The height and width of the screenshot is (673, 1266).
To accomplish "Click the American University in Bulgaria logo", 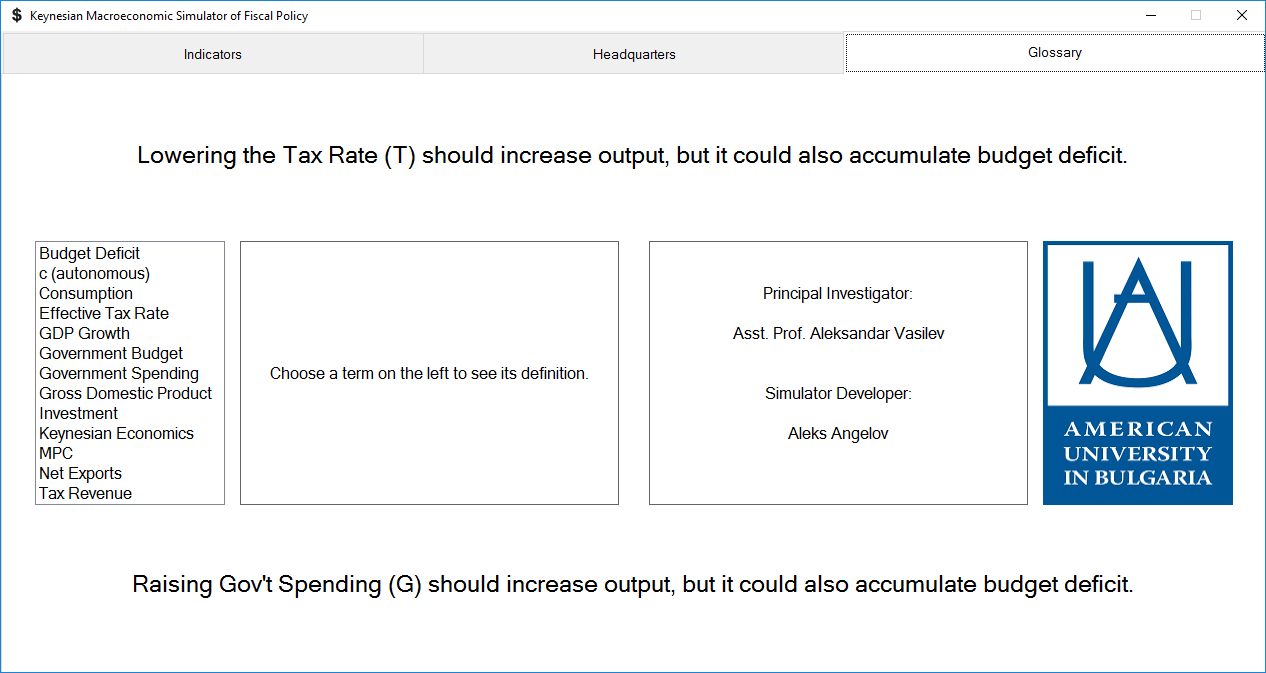I will [1137, 373].
